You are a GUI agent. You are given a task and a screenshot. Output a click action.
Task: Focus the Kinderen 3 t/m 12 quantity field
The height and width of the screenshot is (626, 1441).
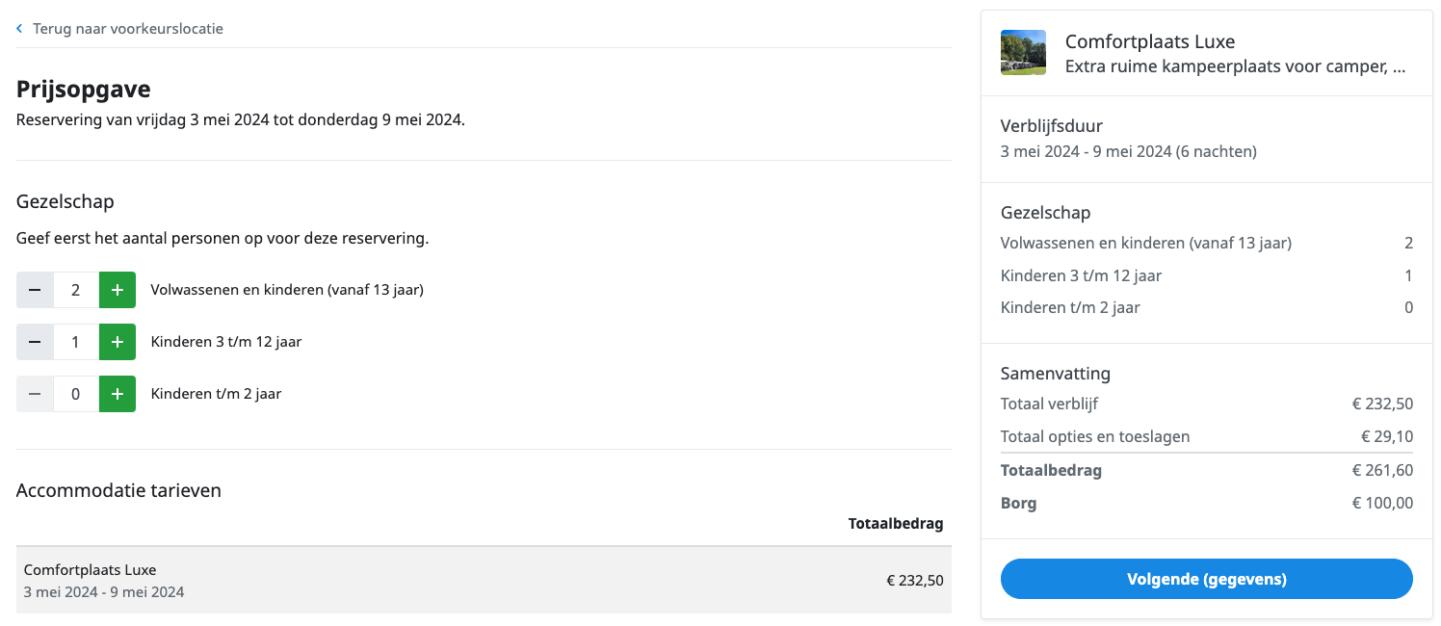(76, 342)
